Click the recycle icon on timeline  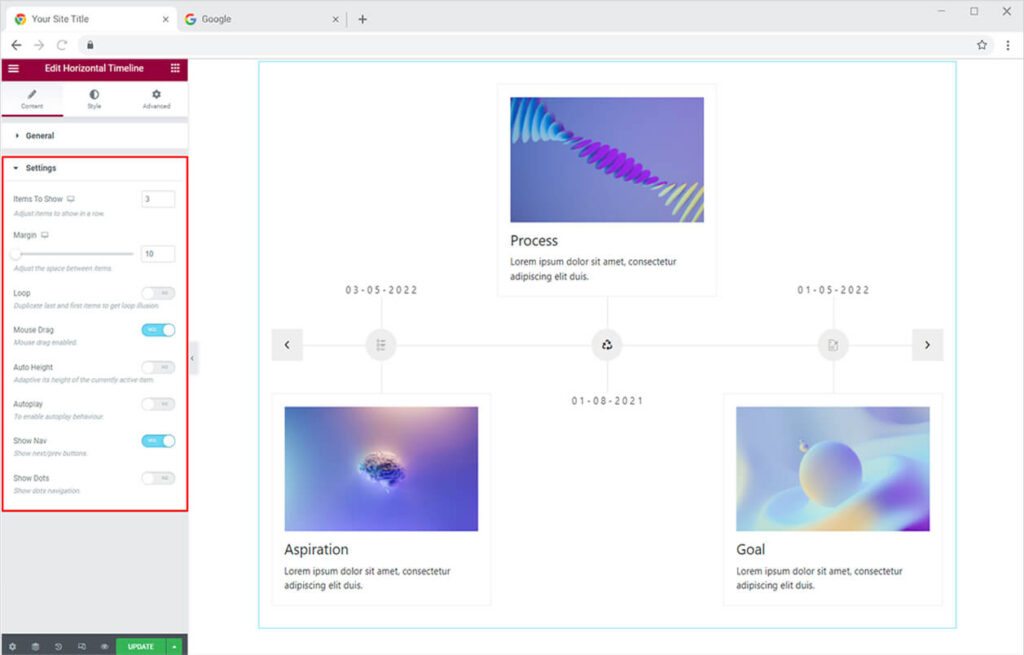606,345
